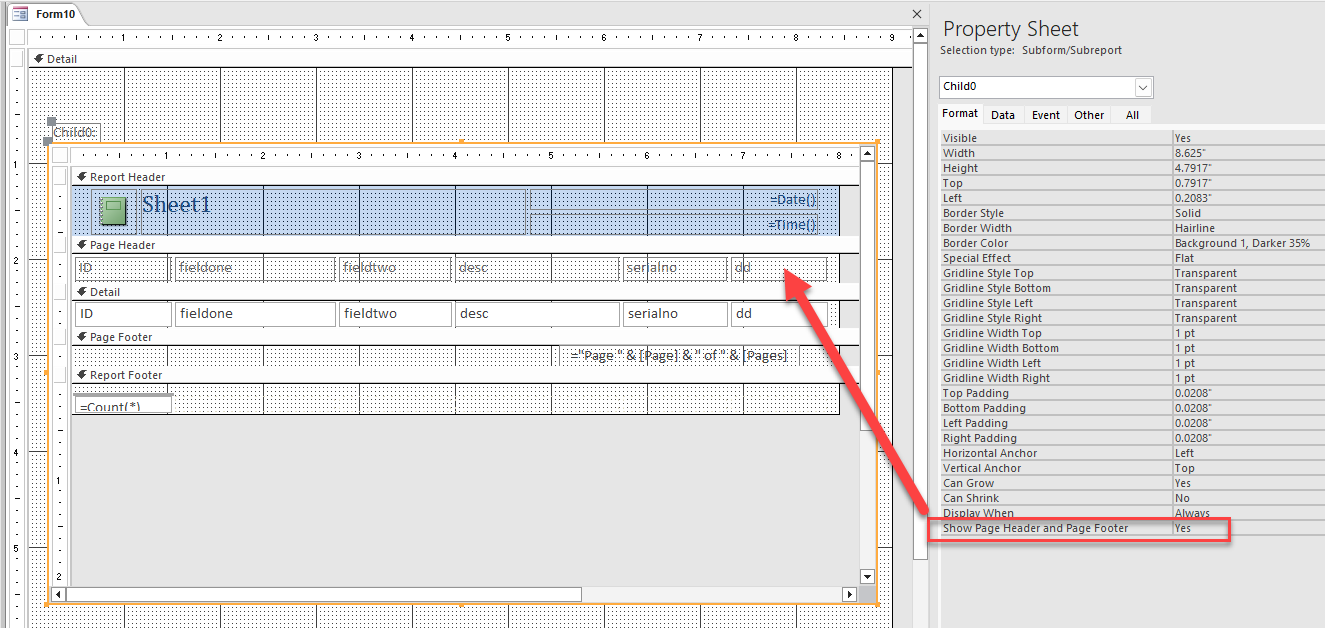Image resolution: width=1325 pixels, height=628 pixels.
Task: Click the Border Color value field
Action: (1248, 243)
